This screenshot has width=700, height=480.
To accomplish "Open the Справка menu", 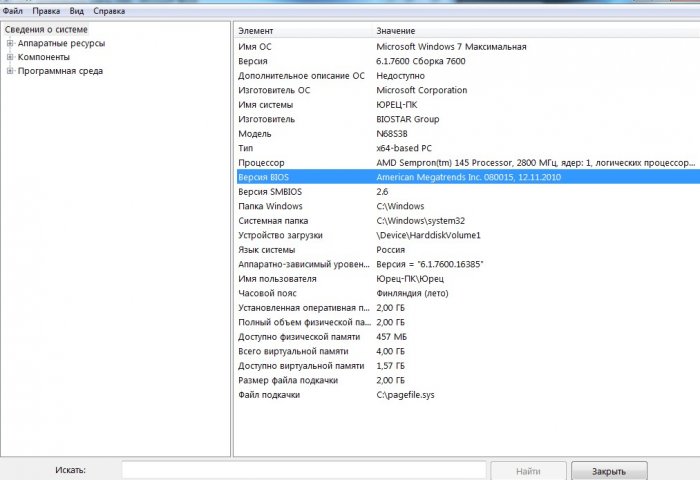I will pos(109,11).
